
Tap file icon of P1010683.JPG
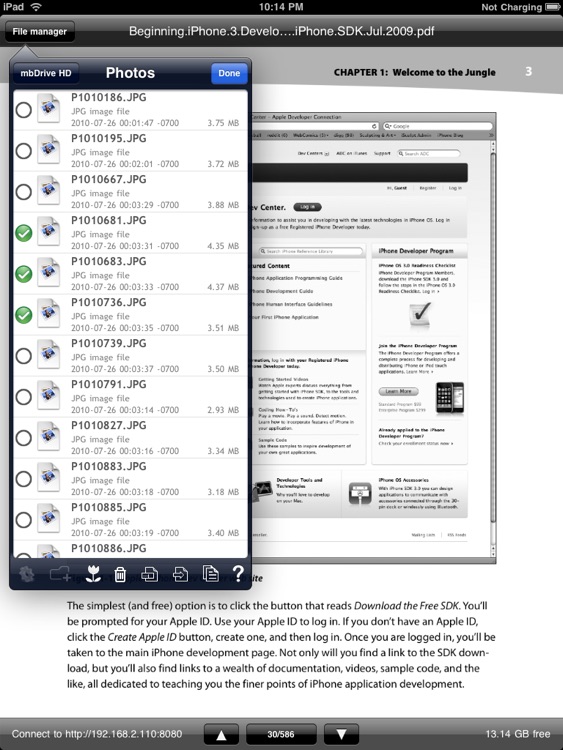tap(48, 273)
